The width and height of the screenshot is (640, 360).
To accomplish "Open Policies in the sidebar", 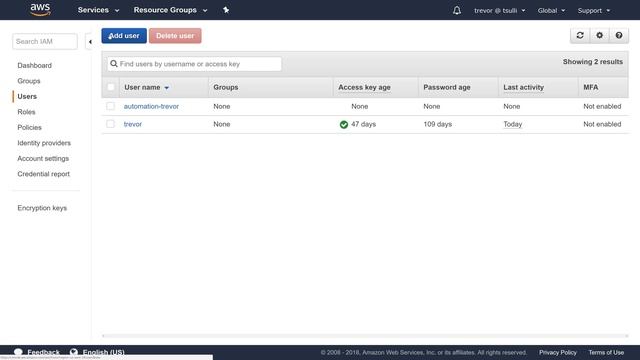I will tap(29, 127).
